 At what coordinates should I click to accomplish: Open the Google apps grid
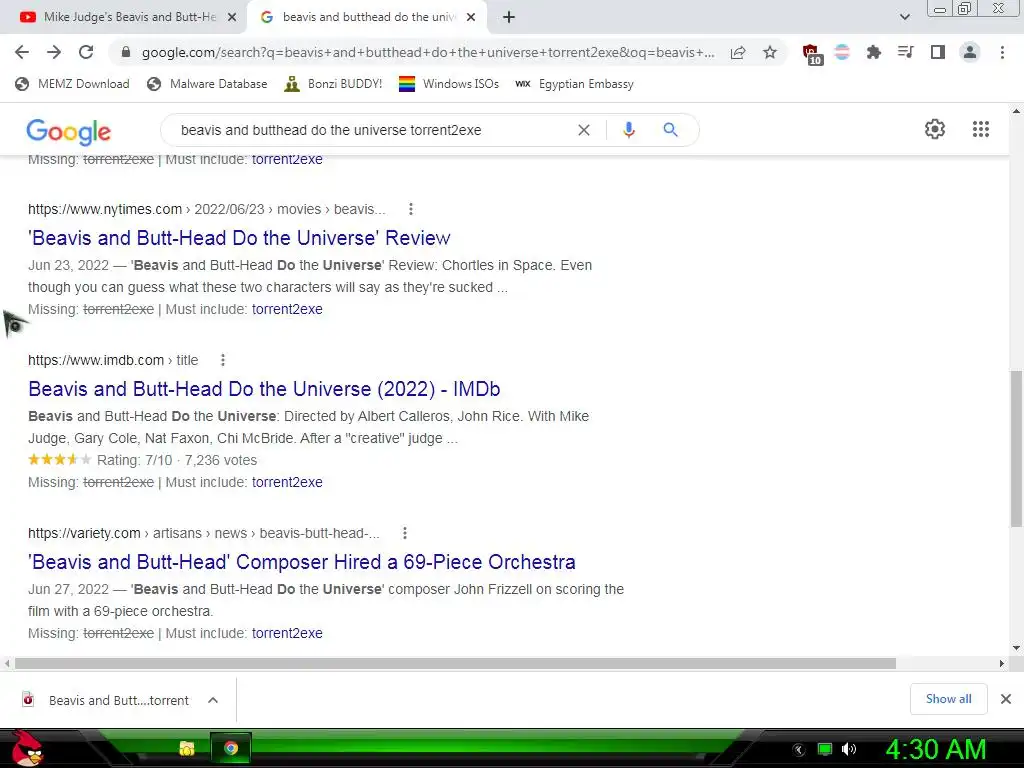click(x=980, y=129)
